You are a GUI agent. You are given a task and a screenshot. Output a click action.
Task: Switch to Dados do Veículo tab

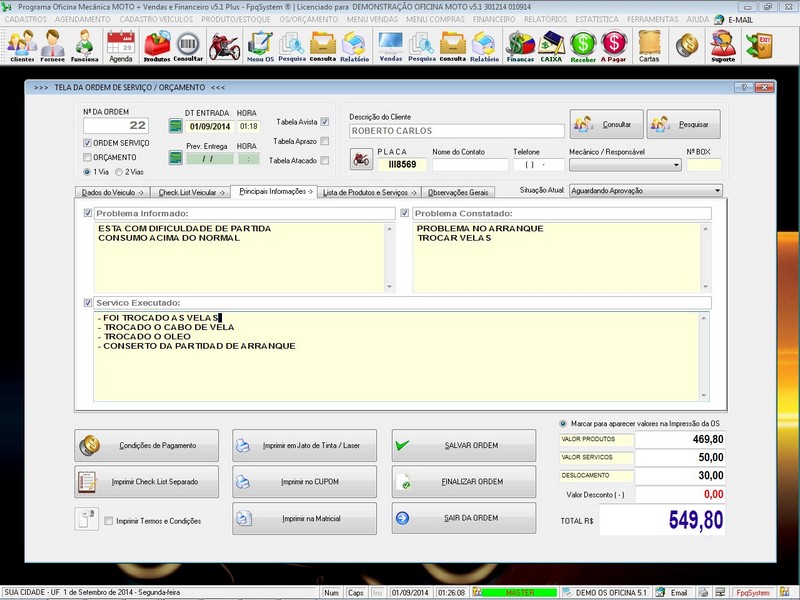112,192
